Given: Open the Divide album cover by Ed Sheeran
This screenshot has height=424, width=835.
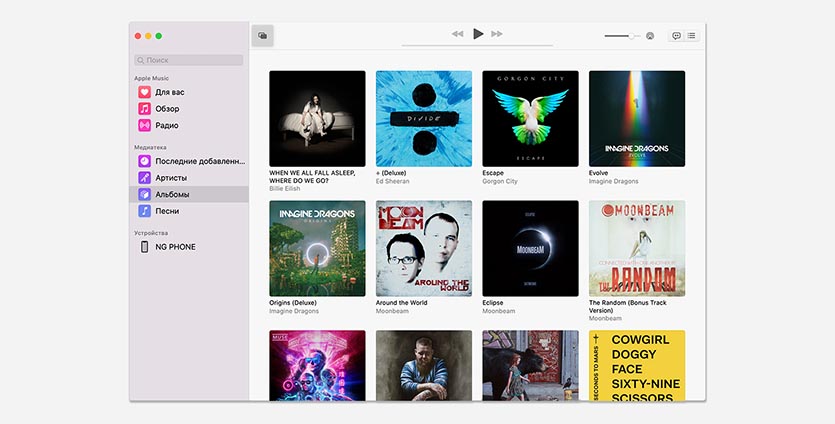Looking at the screenshot, I should [x=424, y=119].
